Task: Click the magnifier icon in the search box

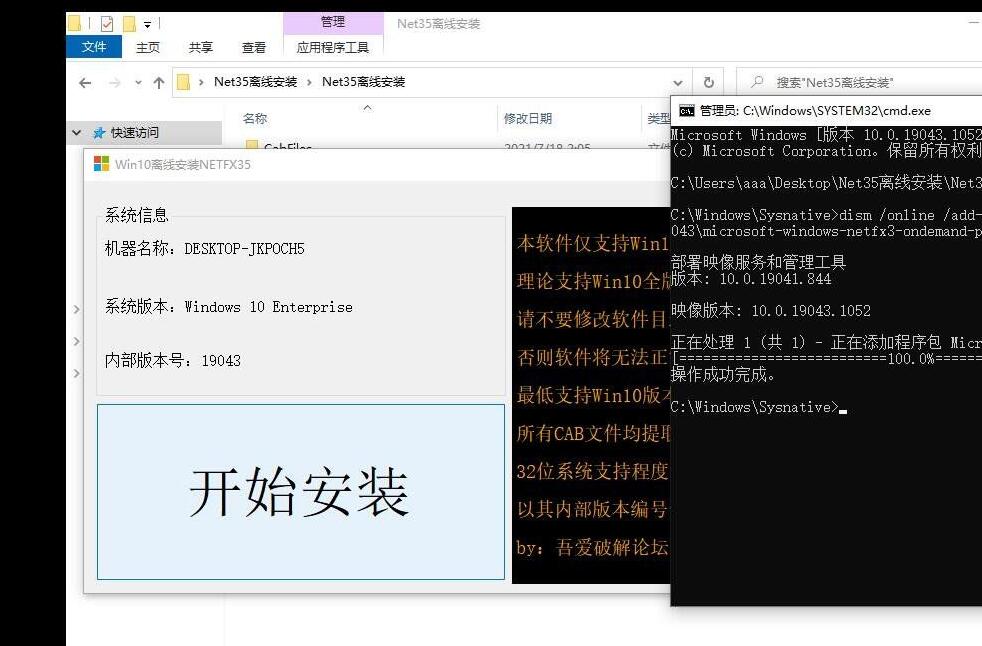Action: (758, 82)
